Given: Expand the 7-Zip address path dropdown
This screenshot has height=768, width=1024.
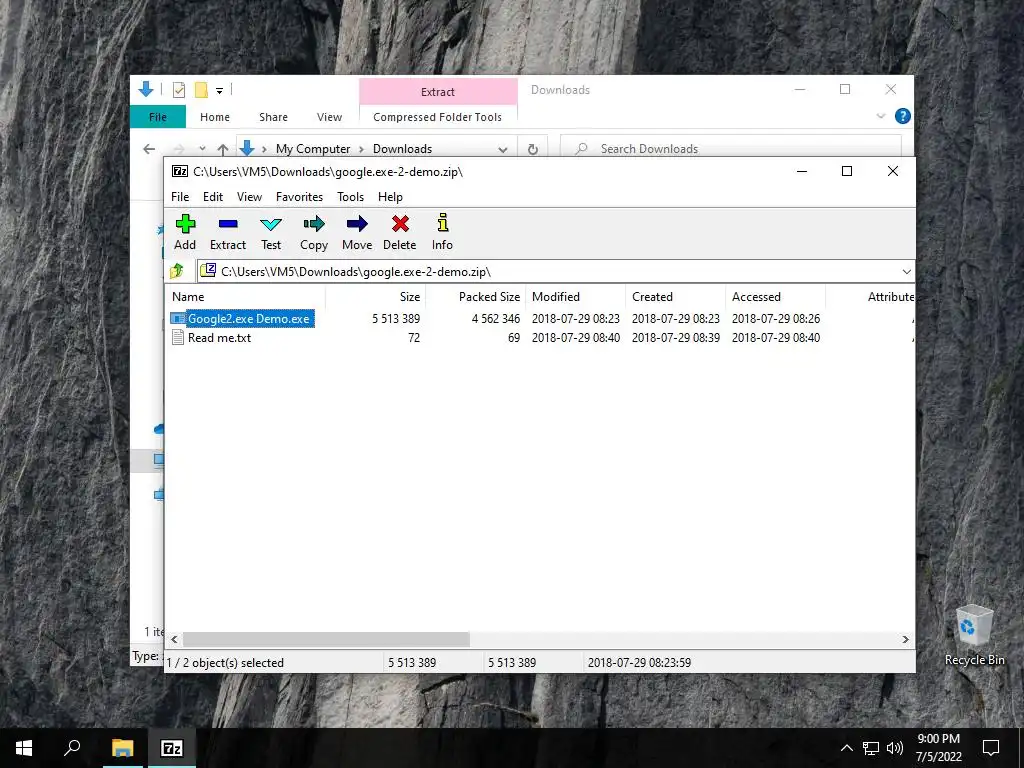Looking at the screenshot, I should pyautogui.click(x=906, y=272).
